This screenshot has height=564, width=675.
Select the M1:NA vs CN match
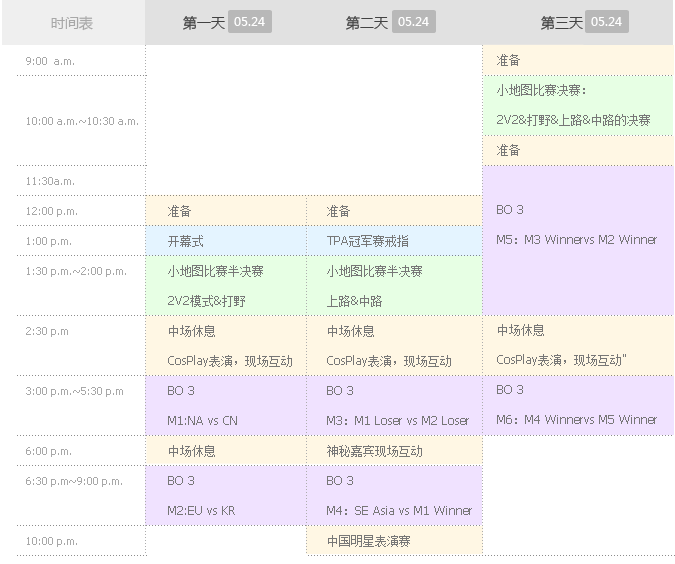(x=203, y=420)
